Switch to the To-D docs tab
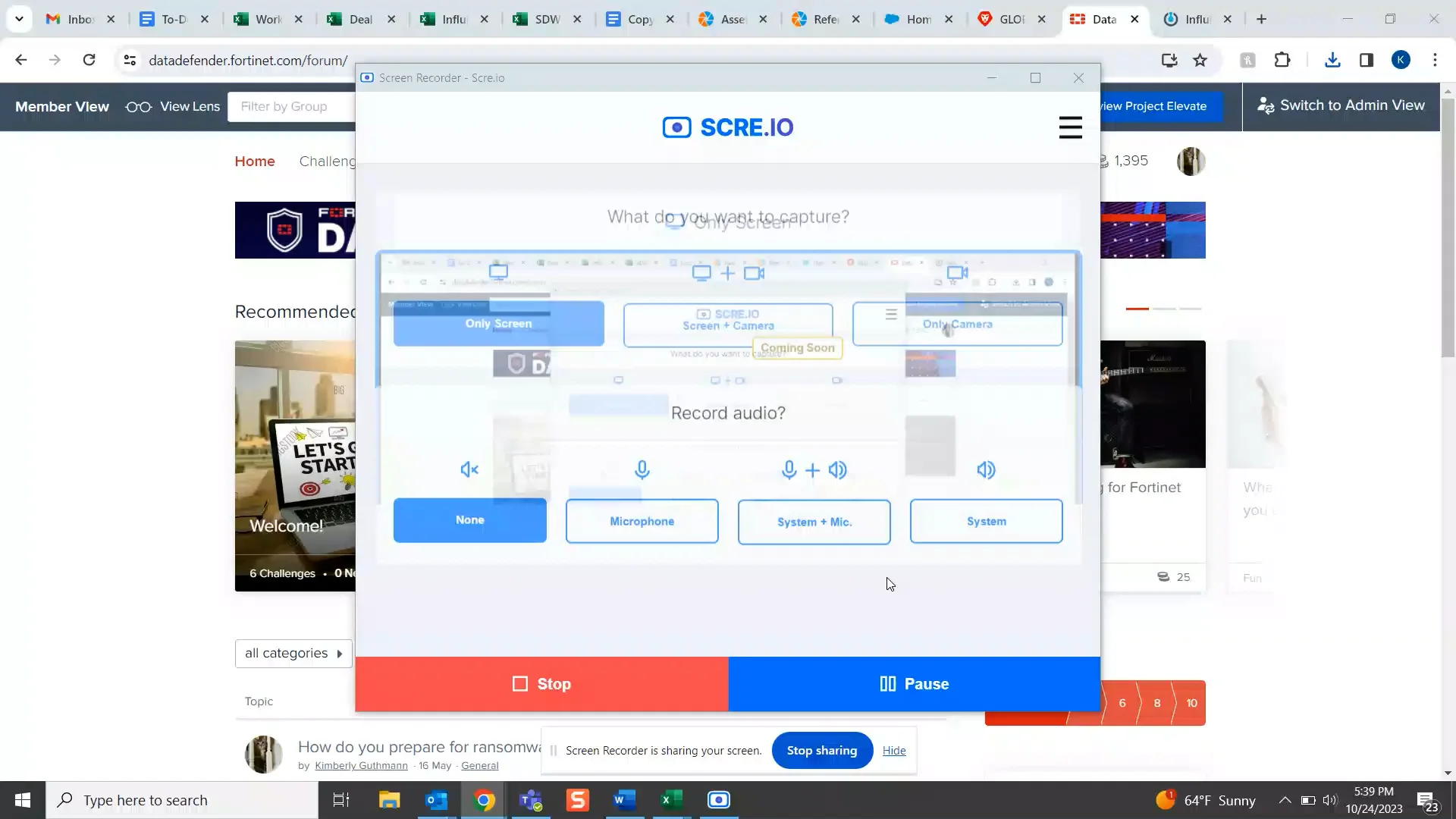This screenshot has height=819, width=1456. point(164,19)
